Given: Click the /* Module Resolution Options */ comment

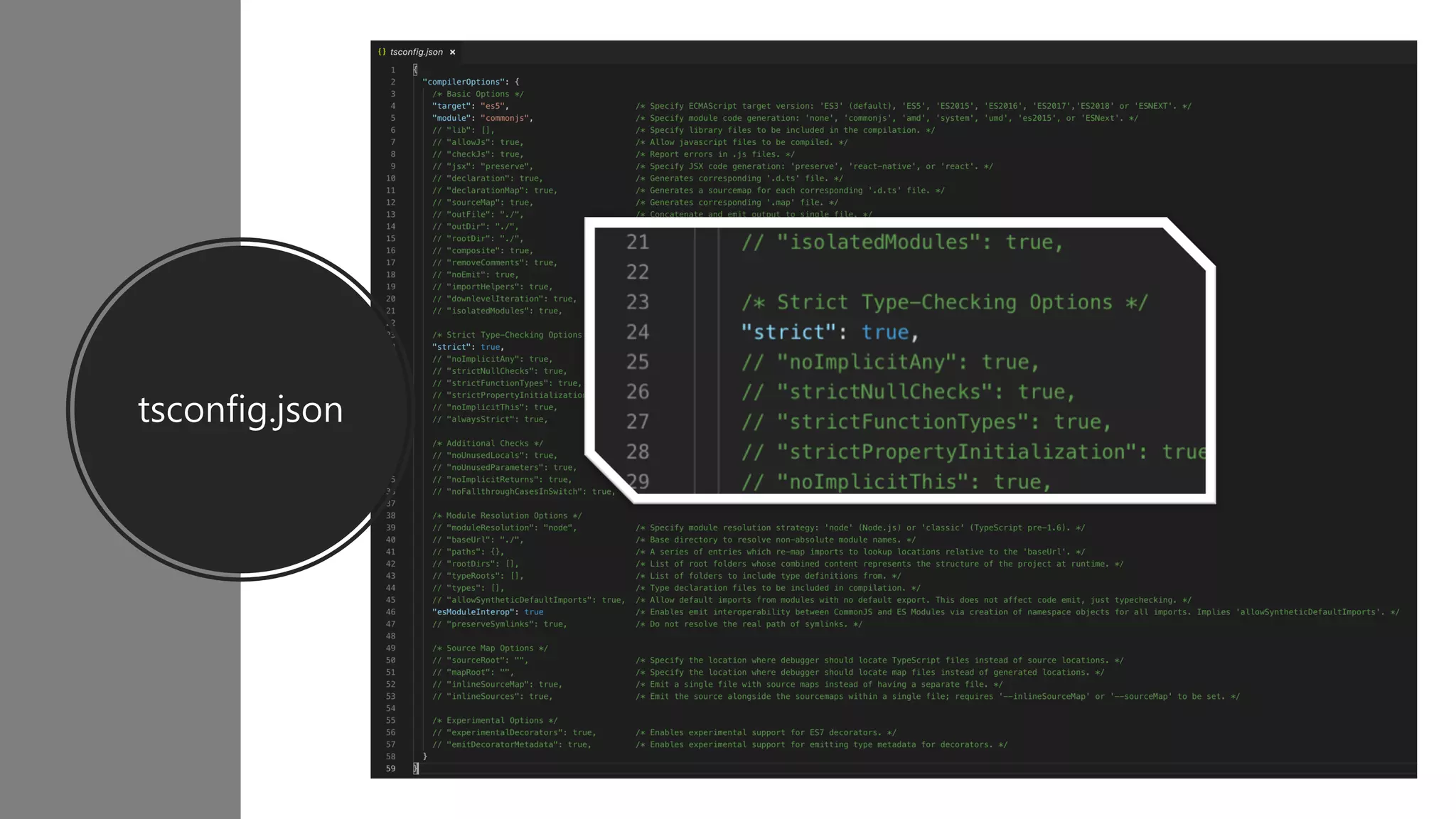Looking at the screenshot, I should click(507, 516).
